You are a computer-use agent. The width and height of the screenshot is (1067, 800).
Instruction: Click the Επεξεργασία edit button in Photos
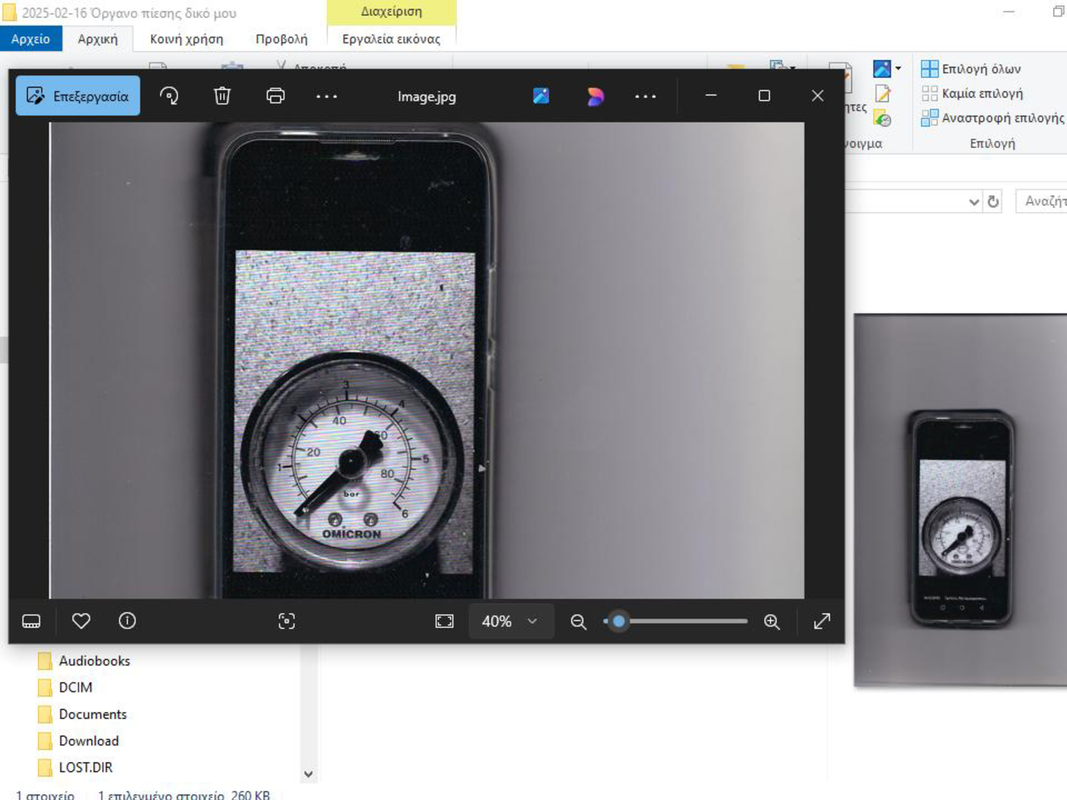click(78, 96)
